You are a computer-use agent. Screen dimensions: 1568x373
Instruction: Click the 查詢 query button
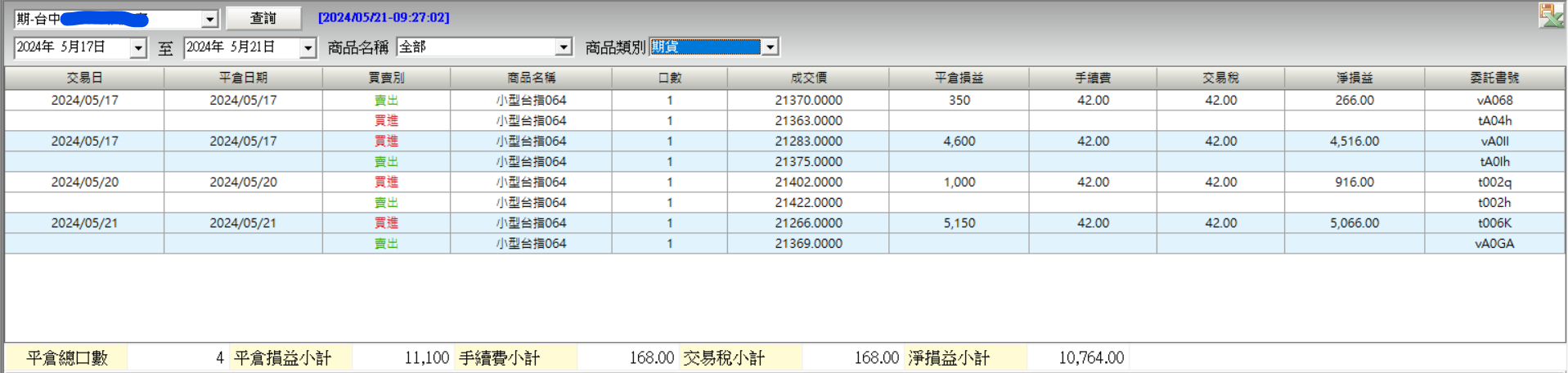coord(263,18)
